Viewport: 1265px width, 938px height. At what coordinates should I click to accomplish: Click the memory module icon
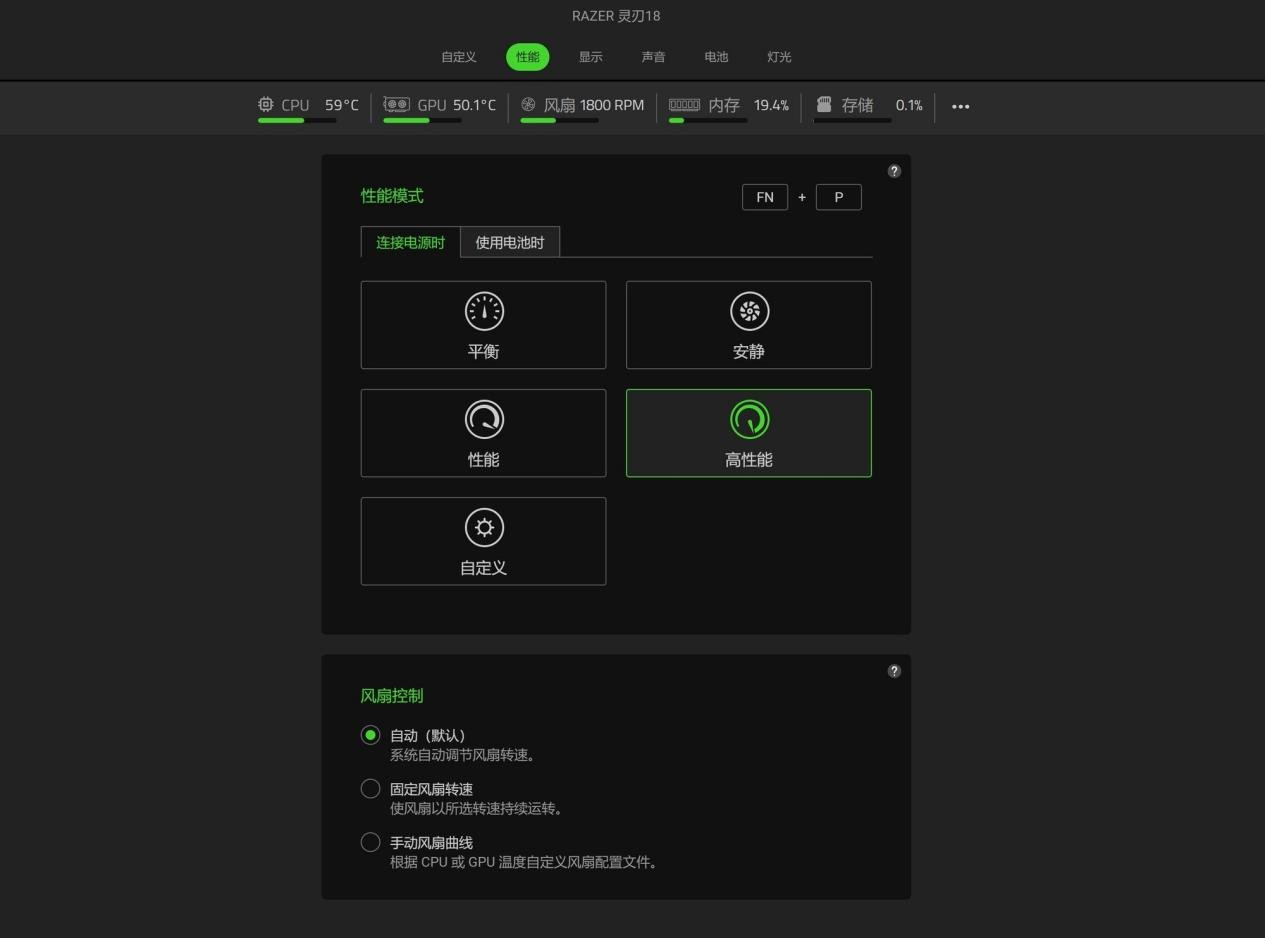pyautogui.click(x=684, y=104)
